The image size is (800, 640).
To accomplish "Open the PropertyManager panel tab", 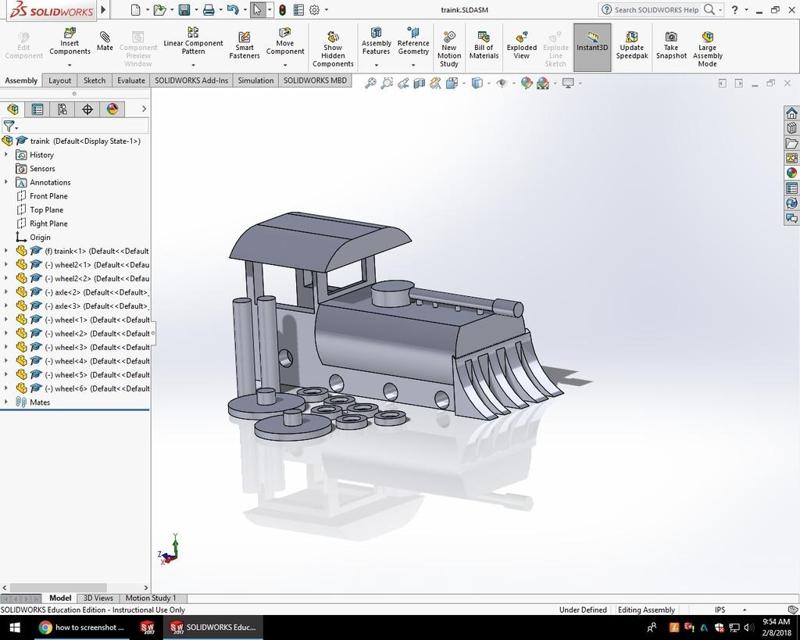I will point(37,109).
